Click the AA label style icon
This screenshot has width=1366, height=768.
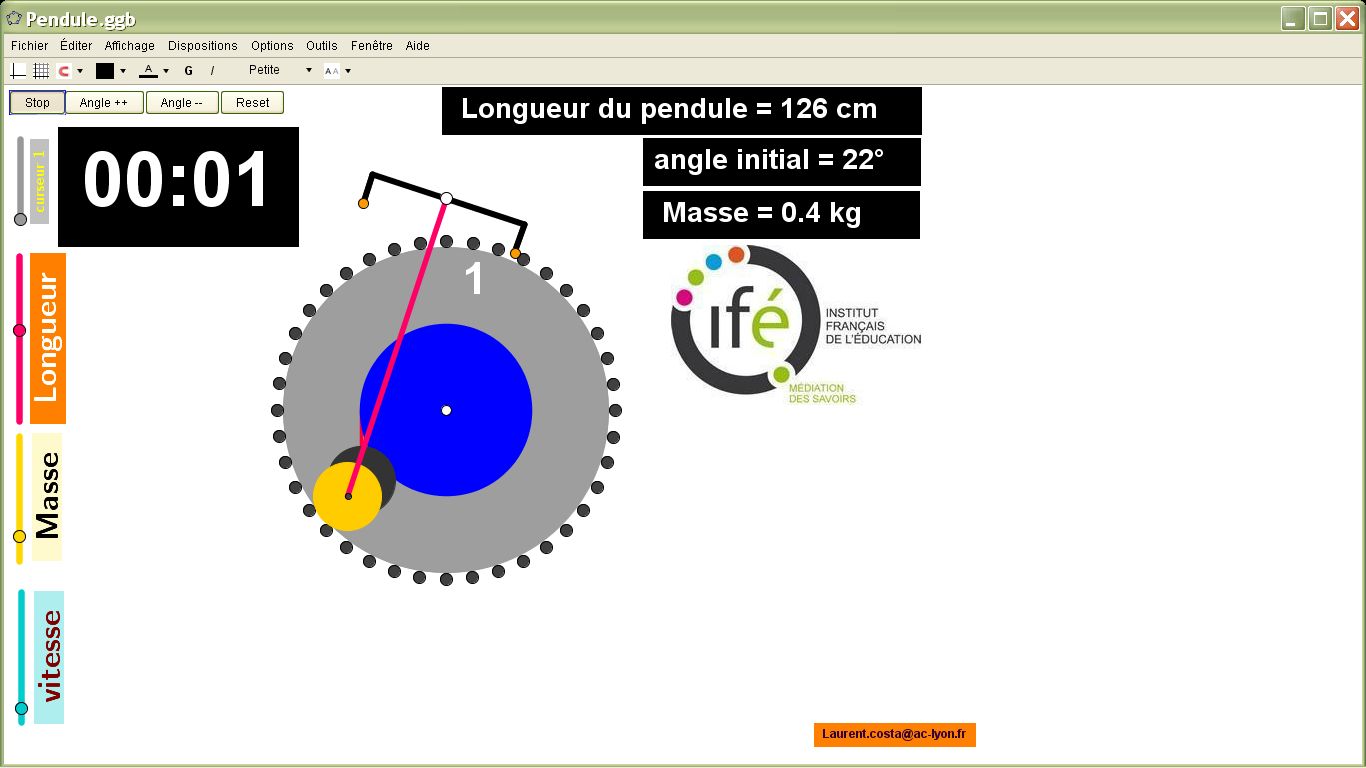332,71
